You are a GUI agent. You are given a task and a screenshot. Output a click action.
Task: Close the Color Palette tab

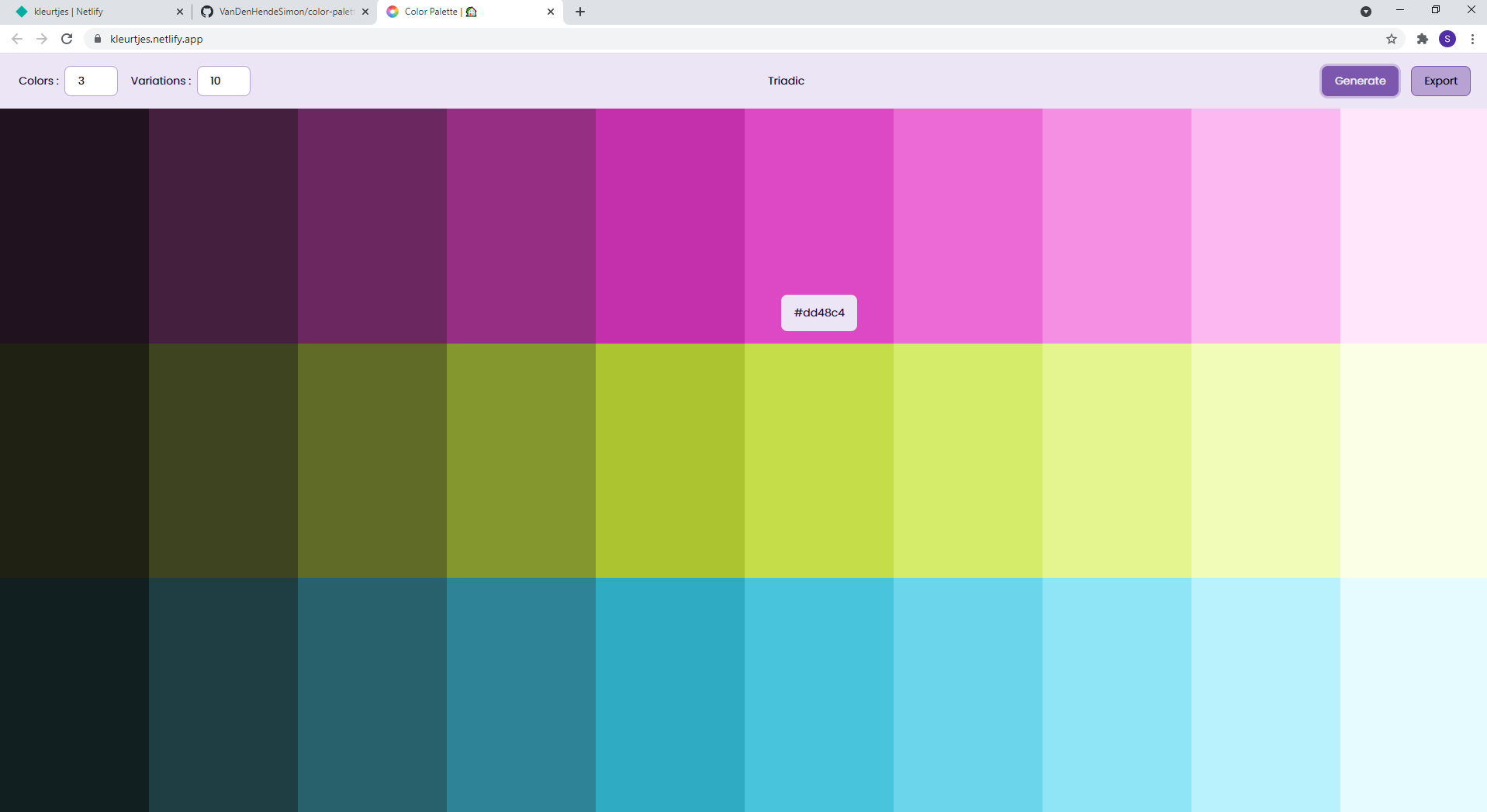click(551, 12)
